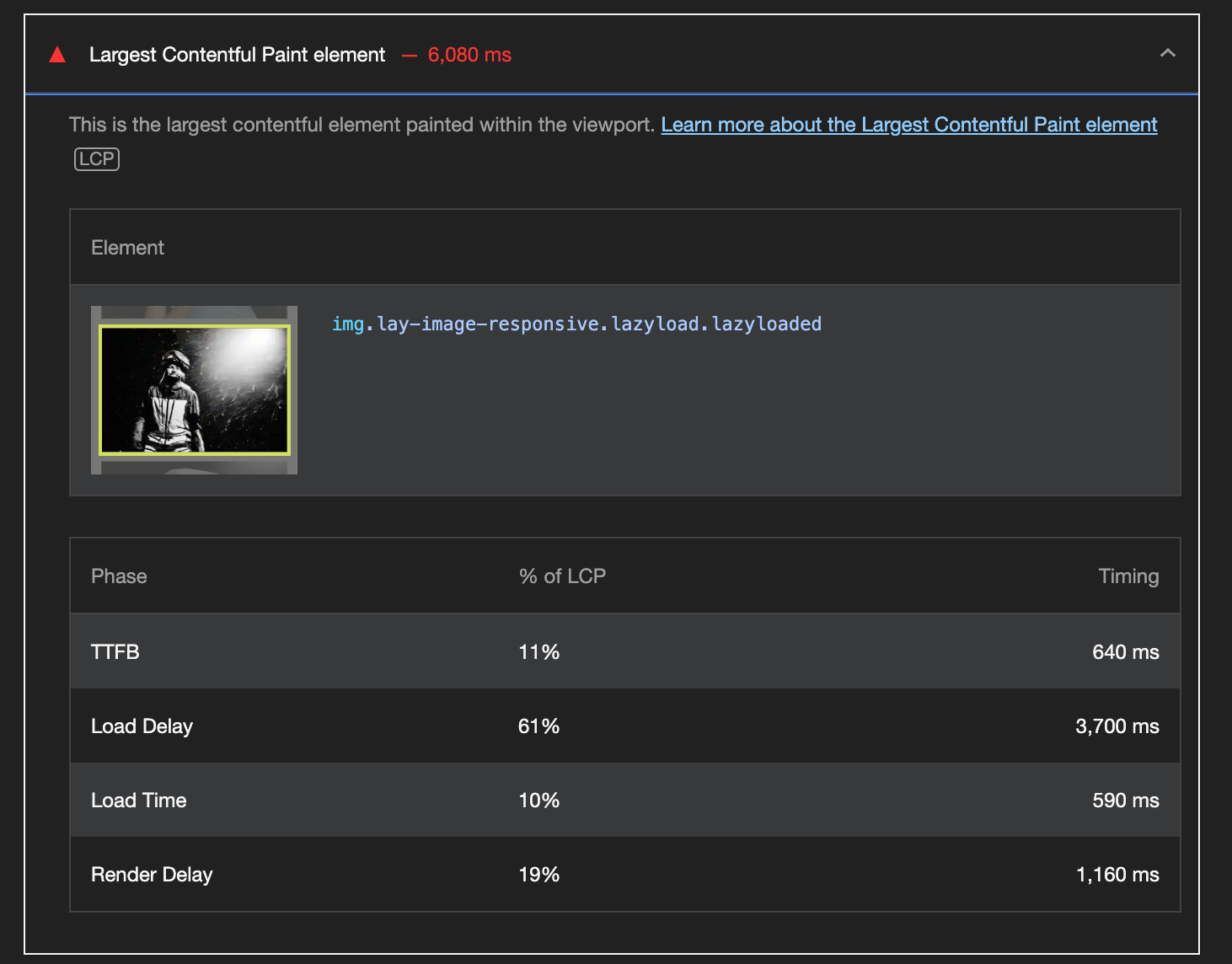Collapse the Largest Contentful Paint audit chevron

(x=1167, y=53)
